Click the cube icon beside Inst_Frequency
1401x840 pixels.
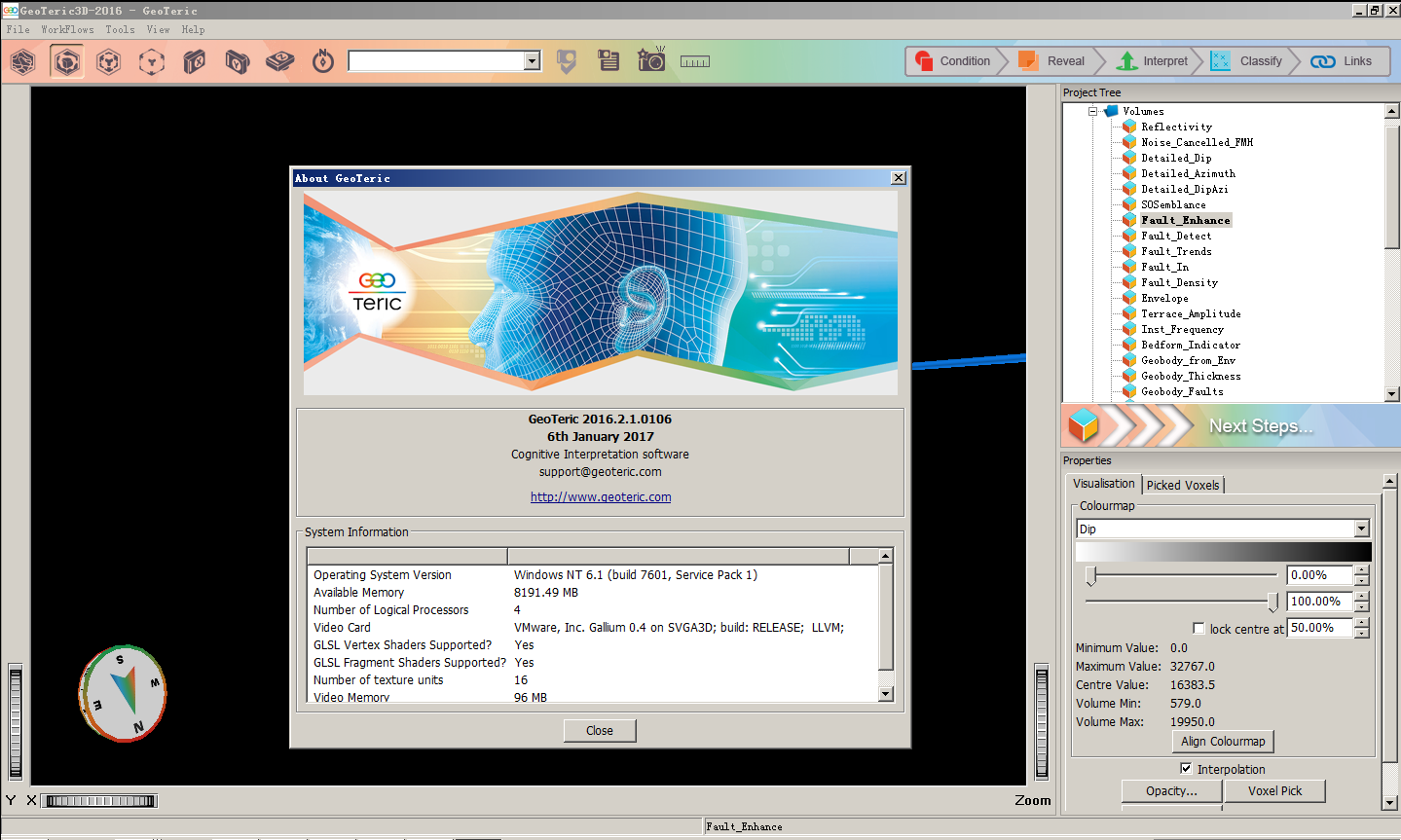pos(1129,329)
